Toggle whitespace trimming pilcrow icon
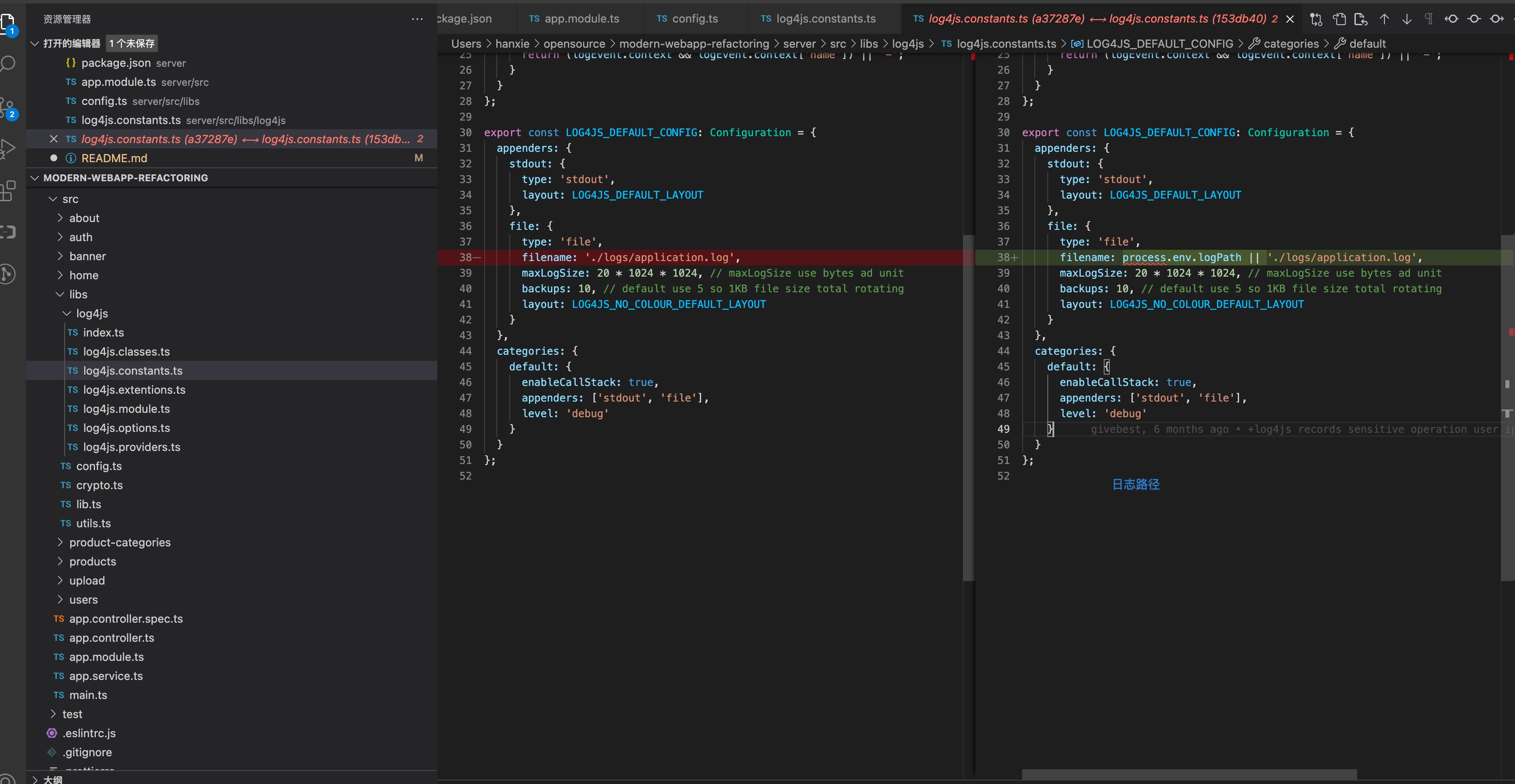The height and width of the screenshot is (784, 1515). click(1429, 20)
